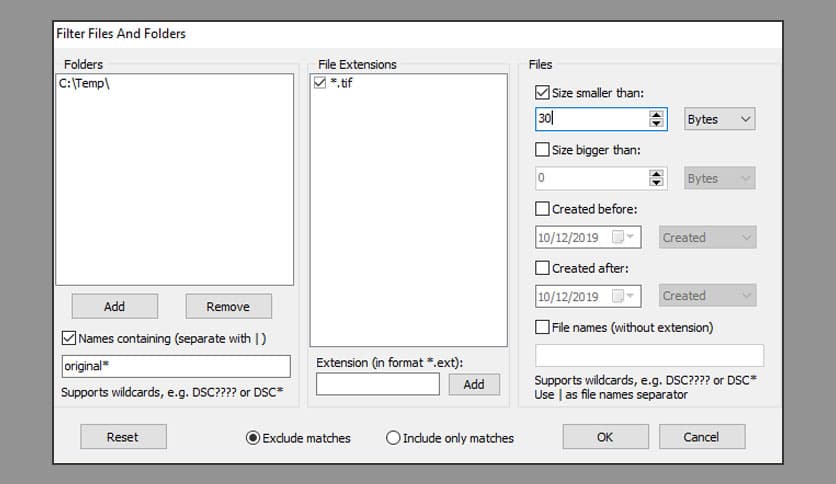
Task: Toggle Names containing checkbox
Action: [x=69, y=338]
